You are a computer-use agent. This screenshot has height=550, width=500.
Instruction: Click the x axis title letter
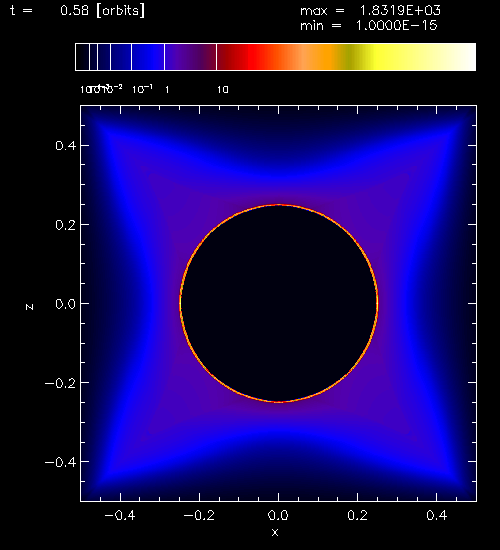(275, 532)
